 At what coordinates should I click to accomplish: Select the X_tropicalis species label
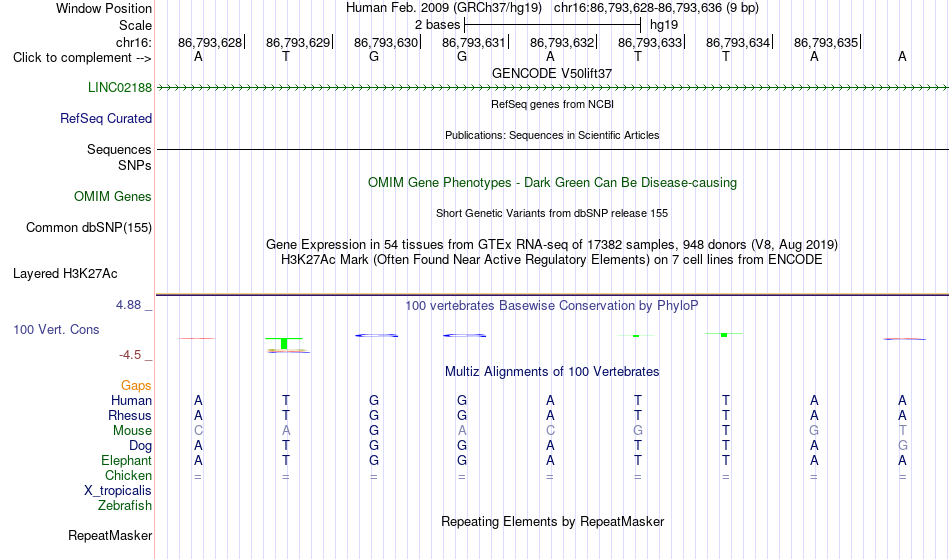(118, 491)
